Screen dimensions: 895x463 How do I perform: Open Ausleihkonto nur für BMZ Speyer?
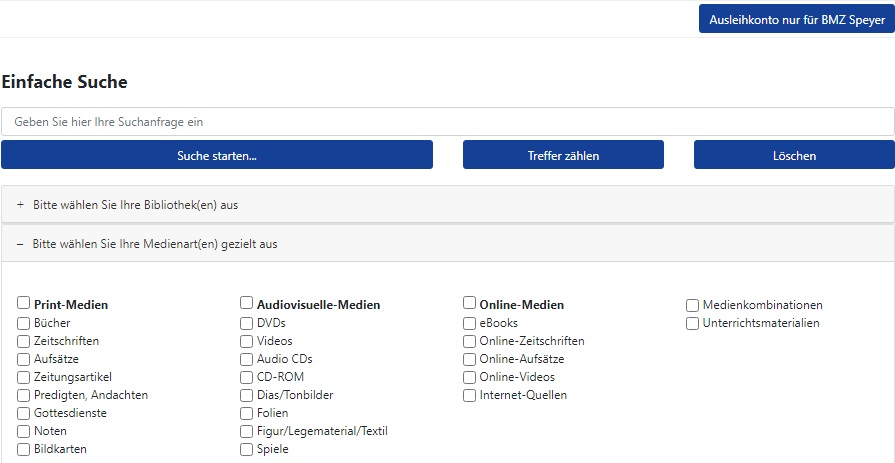point(797,19)
